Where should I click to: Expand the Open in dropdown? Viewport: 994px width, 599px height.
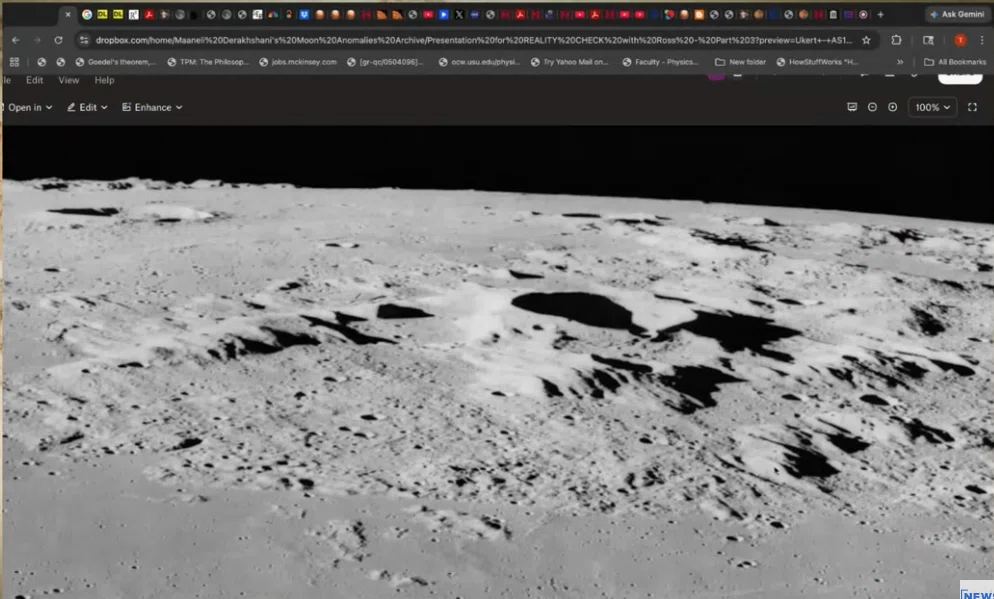[29, 107]
